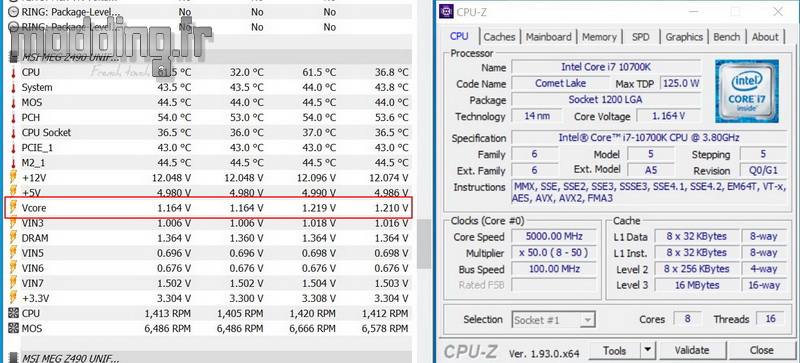The width and height of the screenshot is (800, 363).
Task: Click the Package value Socket 1200 LGA
Action: coord(606,100)
